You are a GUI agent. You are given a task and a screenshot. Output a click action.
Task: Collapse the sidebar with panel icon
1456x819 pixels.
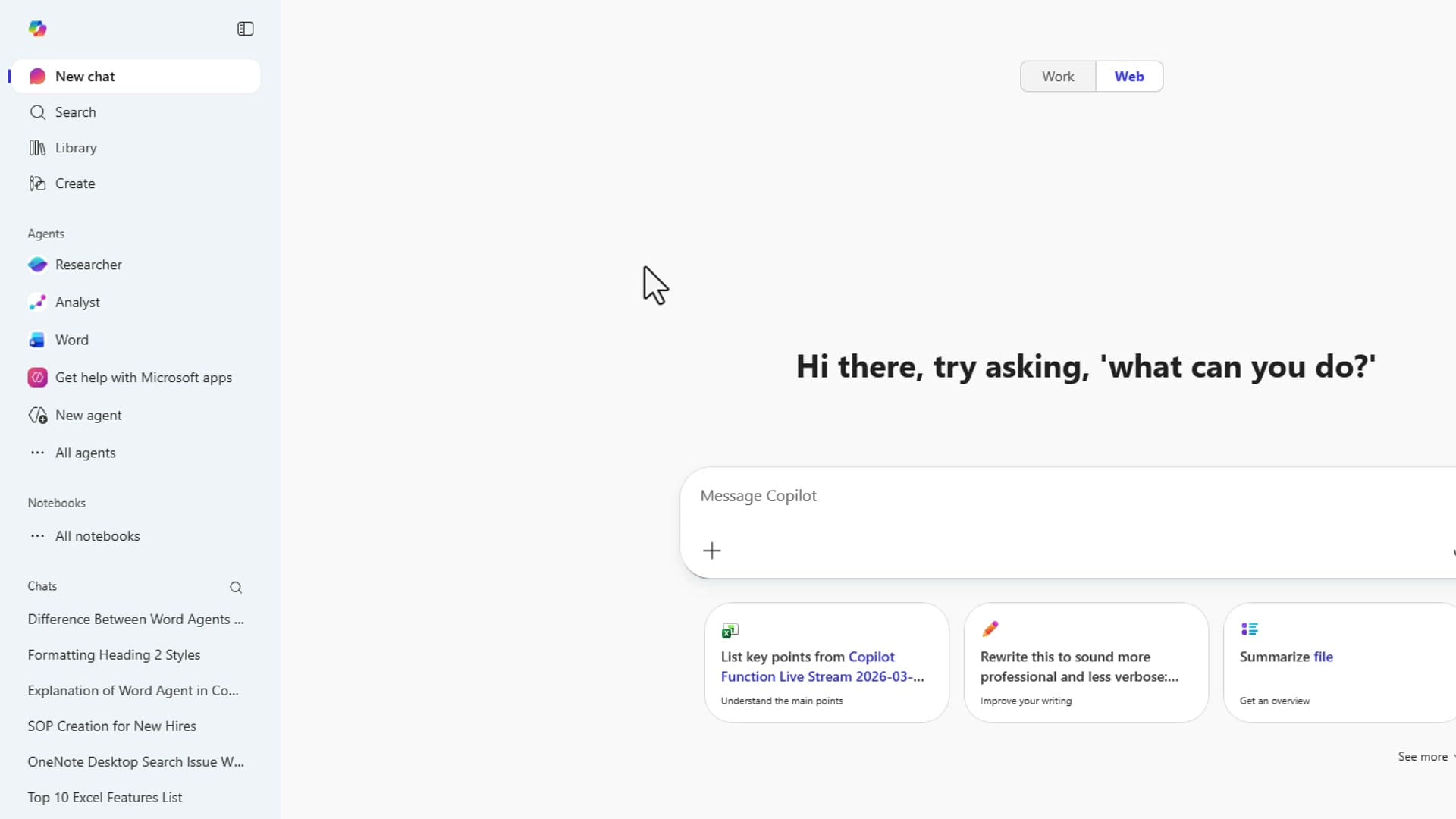point(245,29)
